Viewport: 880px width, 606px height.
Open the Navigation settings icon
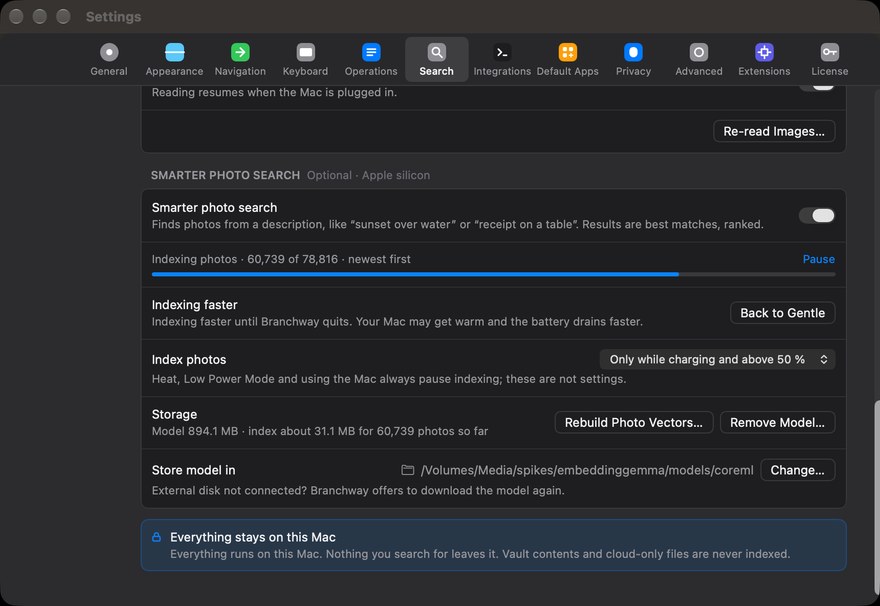tap(240, 52)
